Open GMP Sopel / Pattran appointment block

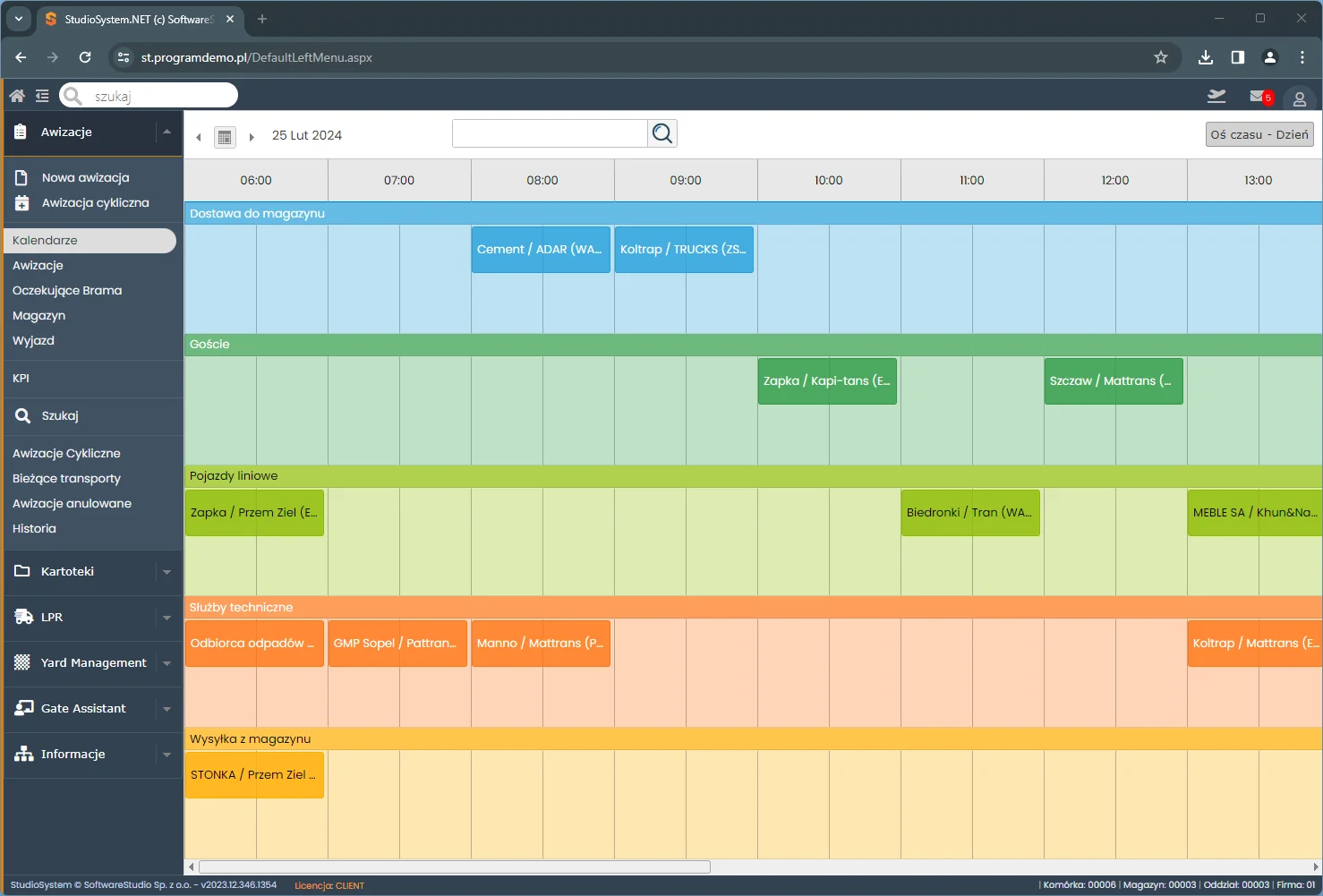(397, 643)
